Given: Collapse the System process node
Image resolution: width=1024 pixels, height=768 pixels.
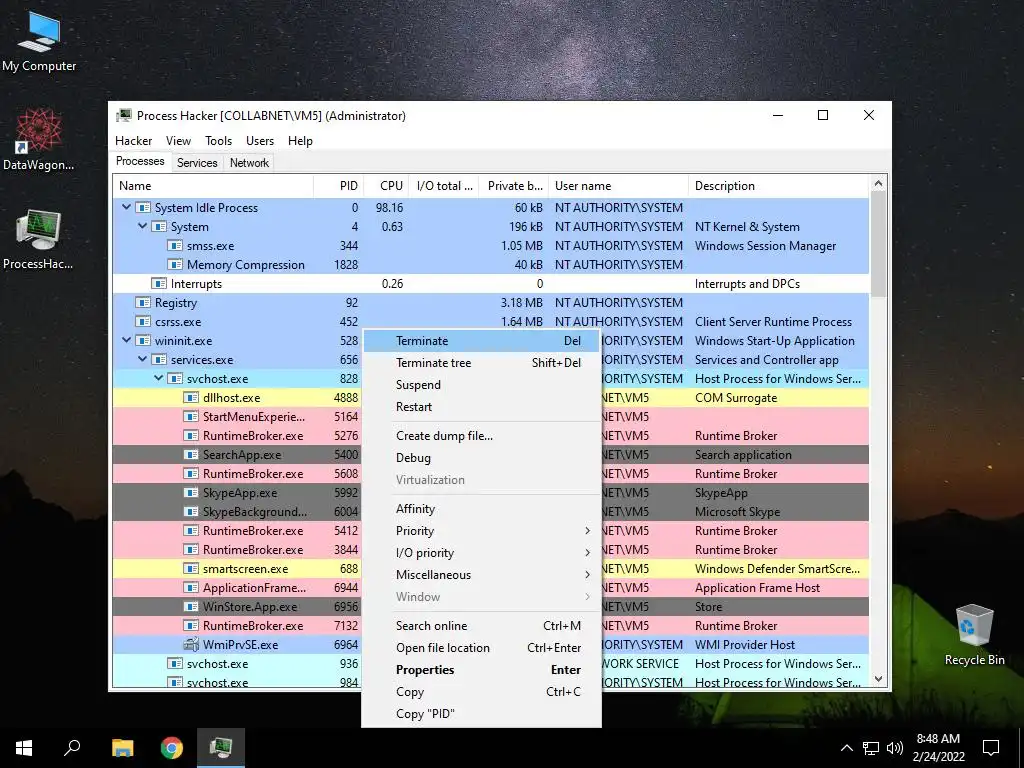Looking at the screenshot, I should click(142, 226).
